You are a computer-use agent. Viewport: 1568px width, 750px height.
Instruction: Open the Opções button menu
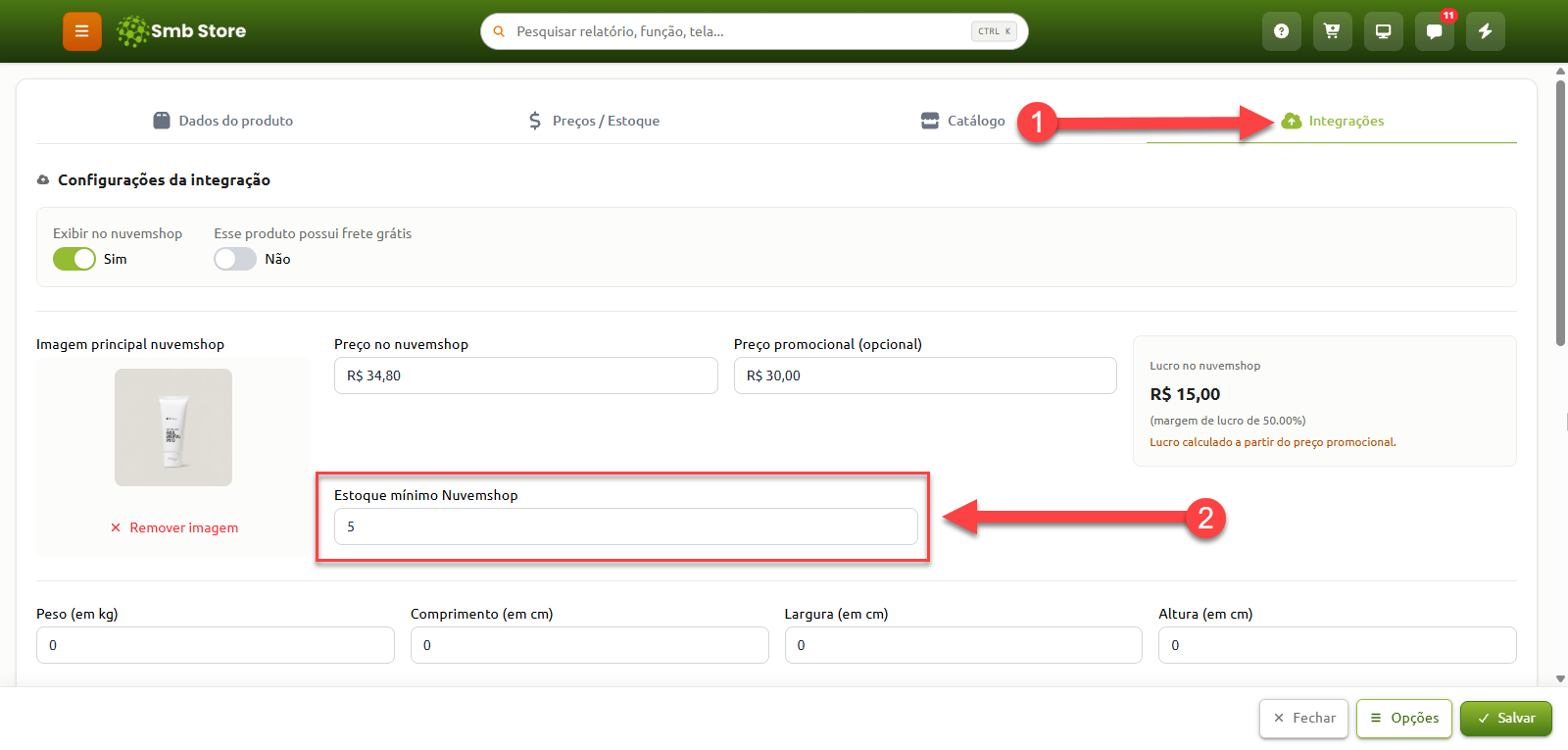[x=1404, y=719]
